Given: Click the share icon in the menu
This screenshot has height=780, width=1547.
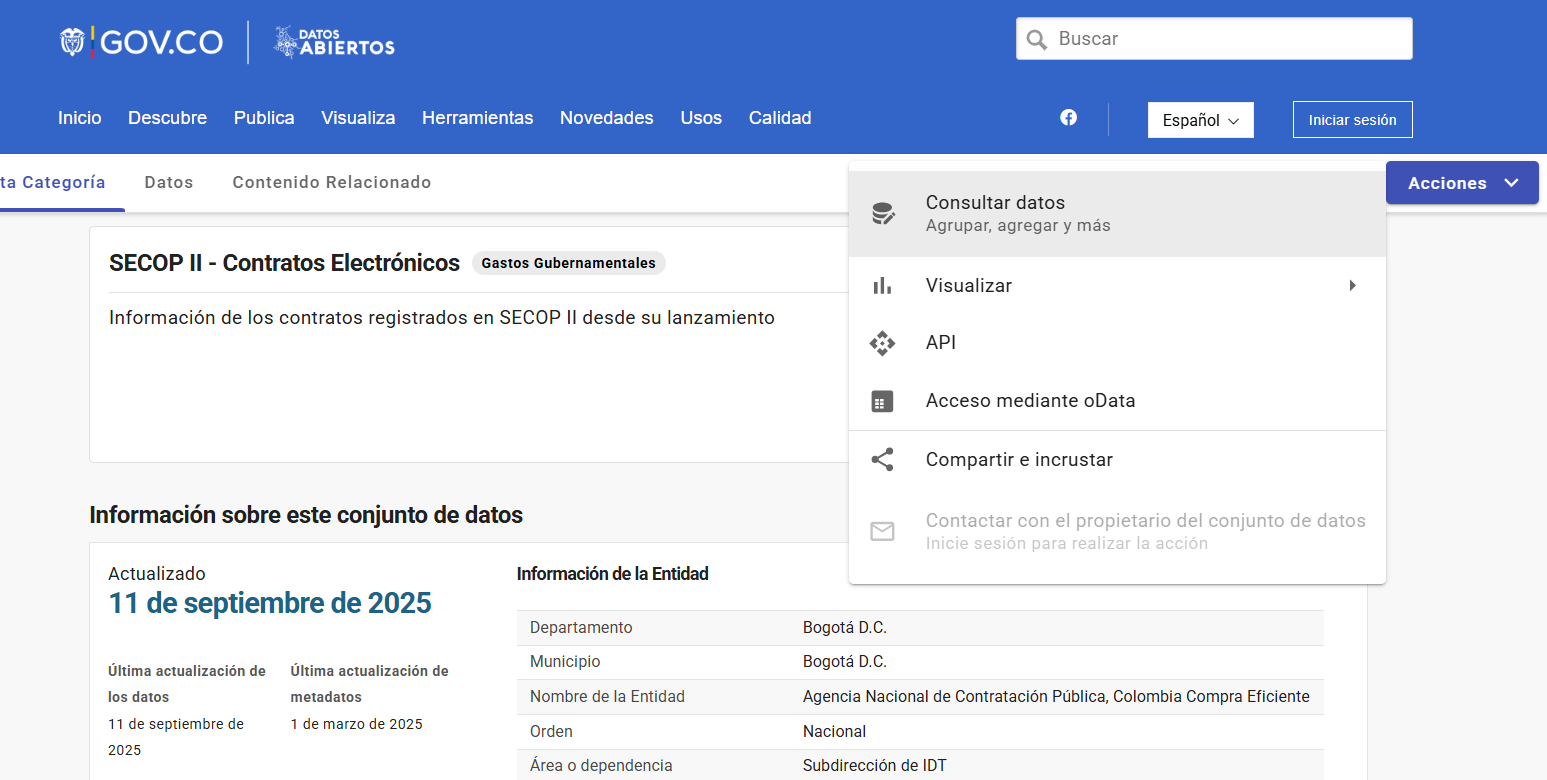Looking at the screenshot, I should 882,460.
